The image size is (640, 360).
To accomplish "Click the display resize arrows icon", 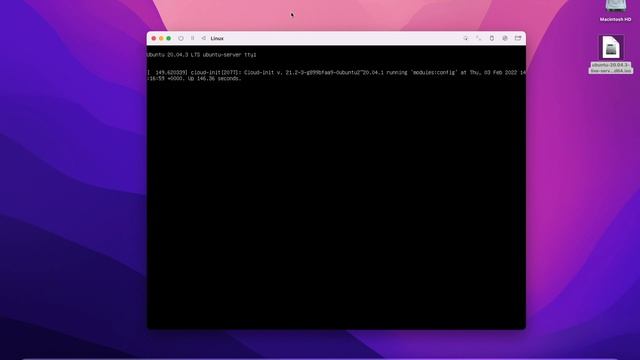I will 478,38.
